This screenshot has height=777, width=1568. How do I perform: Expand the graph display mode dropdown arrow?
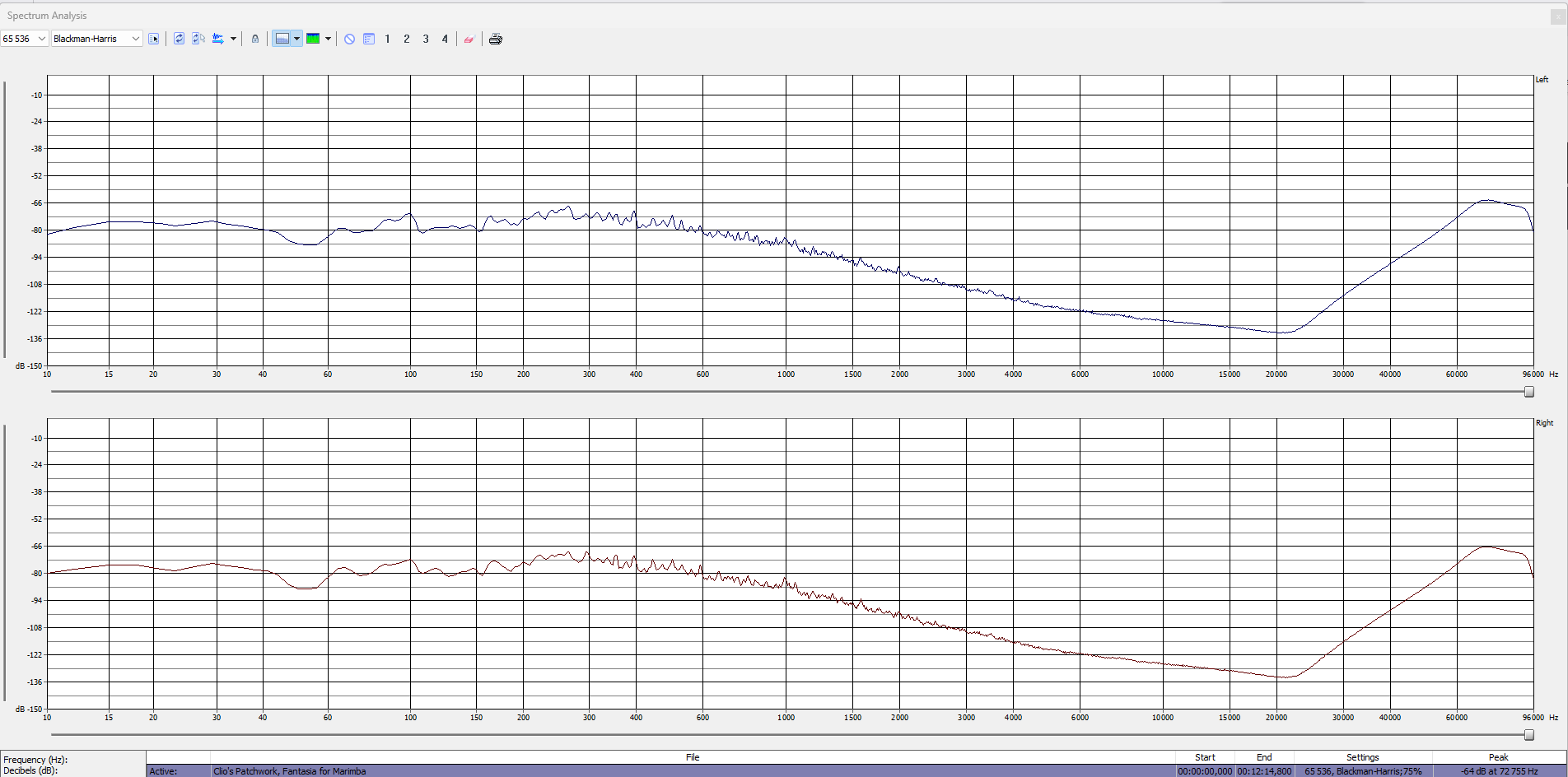click(x=296, y=39)
